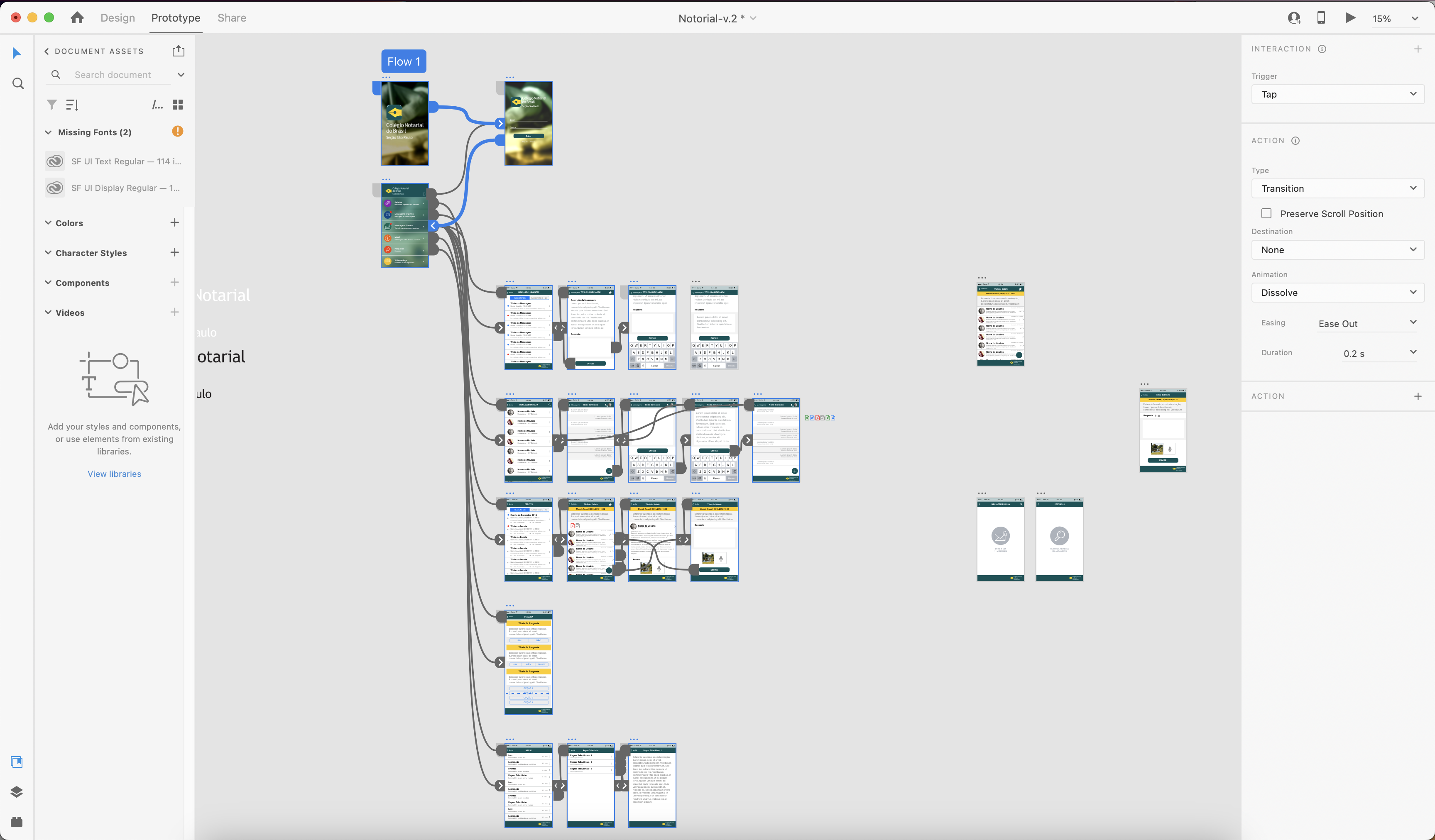1435x840 pixels.
Task: Click the invite user icon
Action: [1294, 18]
